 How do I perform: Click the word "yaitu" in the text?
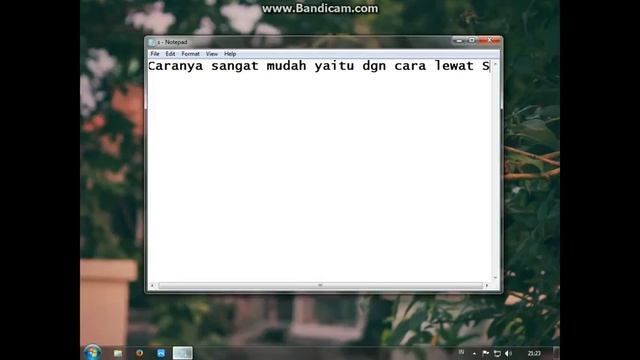(x=334, y=67)
